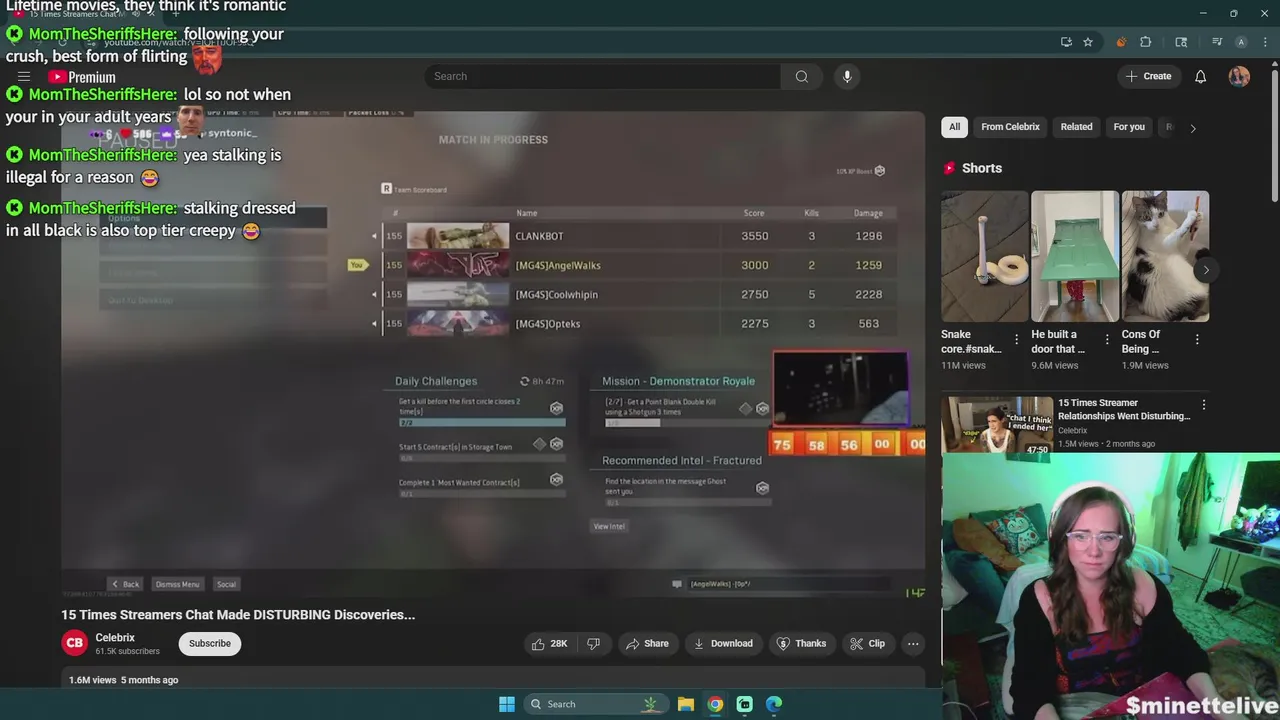The image size is (1280, 720).
Task: Focus the YouTube search field
Action: (602, 76)
